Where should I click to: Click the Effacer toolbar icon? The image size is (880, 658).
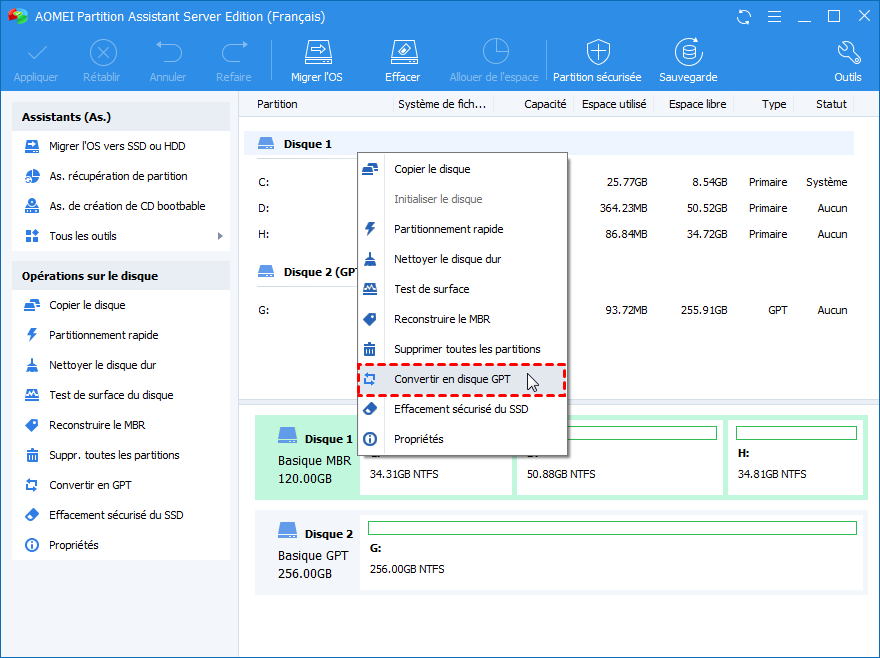[x=402, y=52]
